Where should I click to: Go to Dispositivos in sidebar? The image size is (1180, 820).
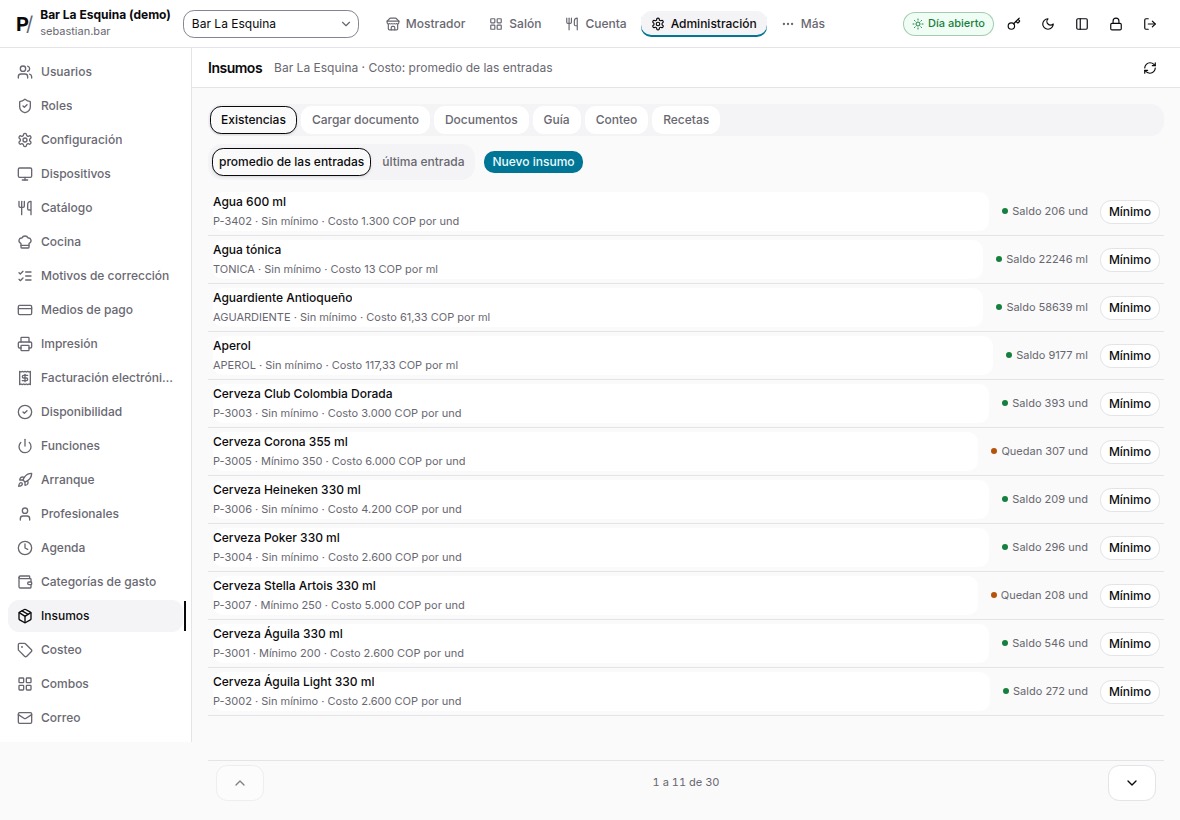point(96,174)
